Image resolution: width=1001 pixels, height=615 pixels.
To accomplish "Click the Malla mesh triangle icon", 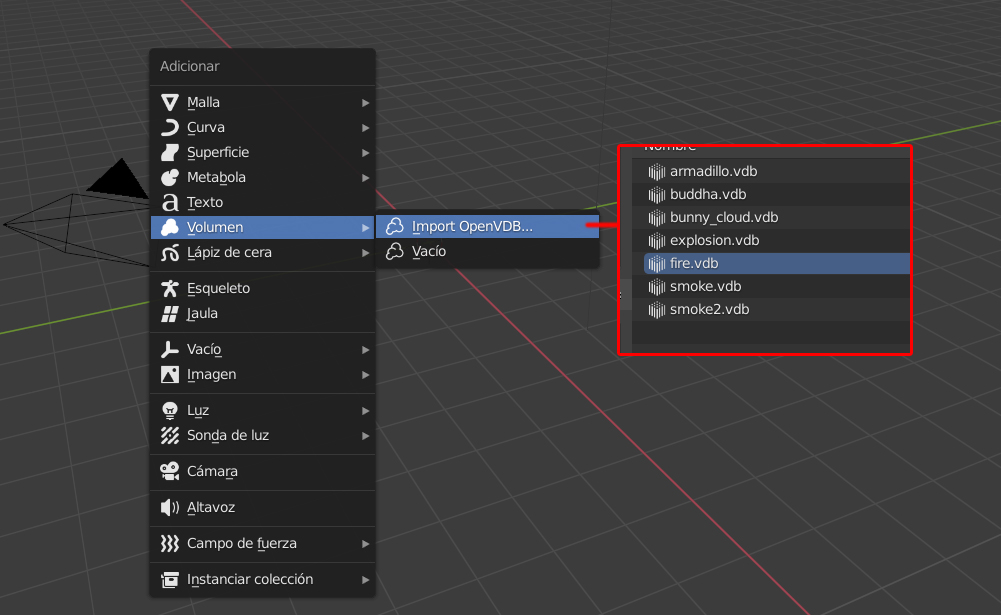I will (170, 102).
